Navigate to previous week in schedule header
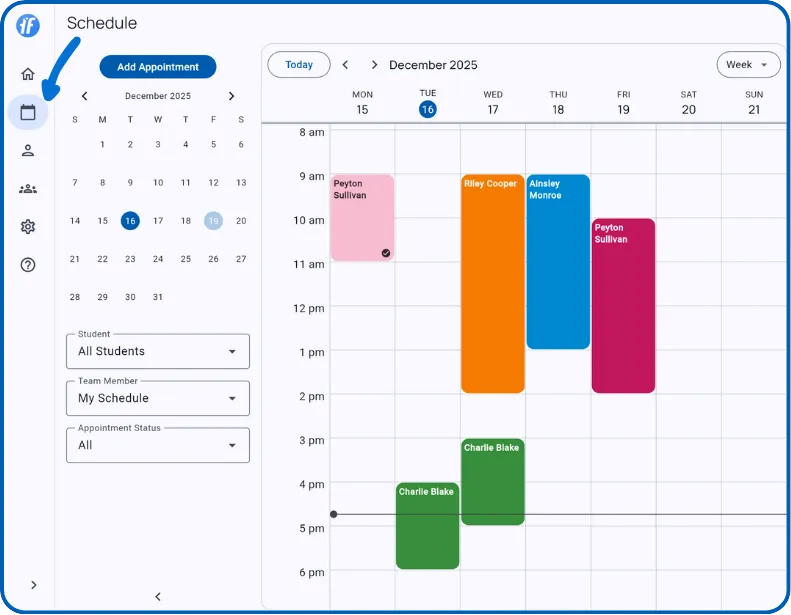The width and height of the screenshot is (791, 615). point(345,65)
